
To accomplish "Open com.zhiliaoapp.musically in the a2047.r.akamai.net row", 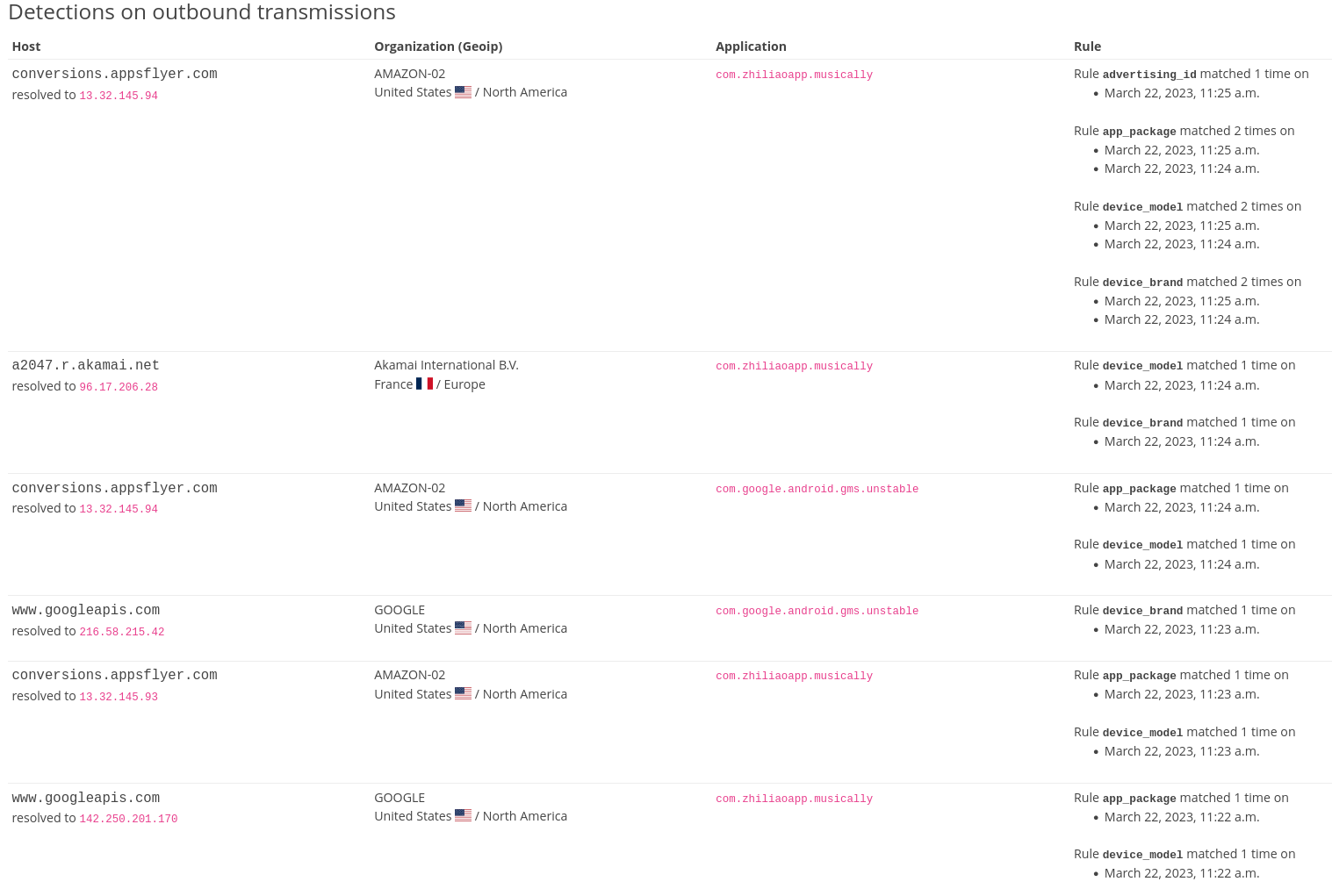I will coord(794,367).
